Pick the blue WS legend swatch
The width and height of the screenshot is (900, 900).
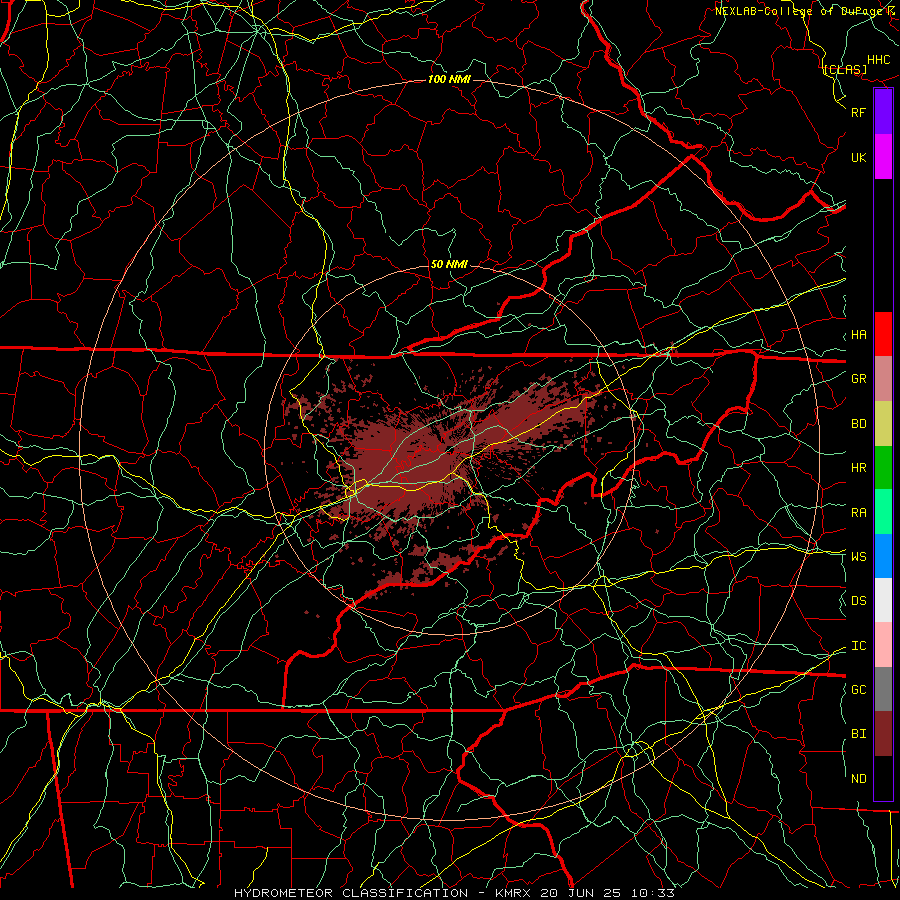(x=883, y=556)
